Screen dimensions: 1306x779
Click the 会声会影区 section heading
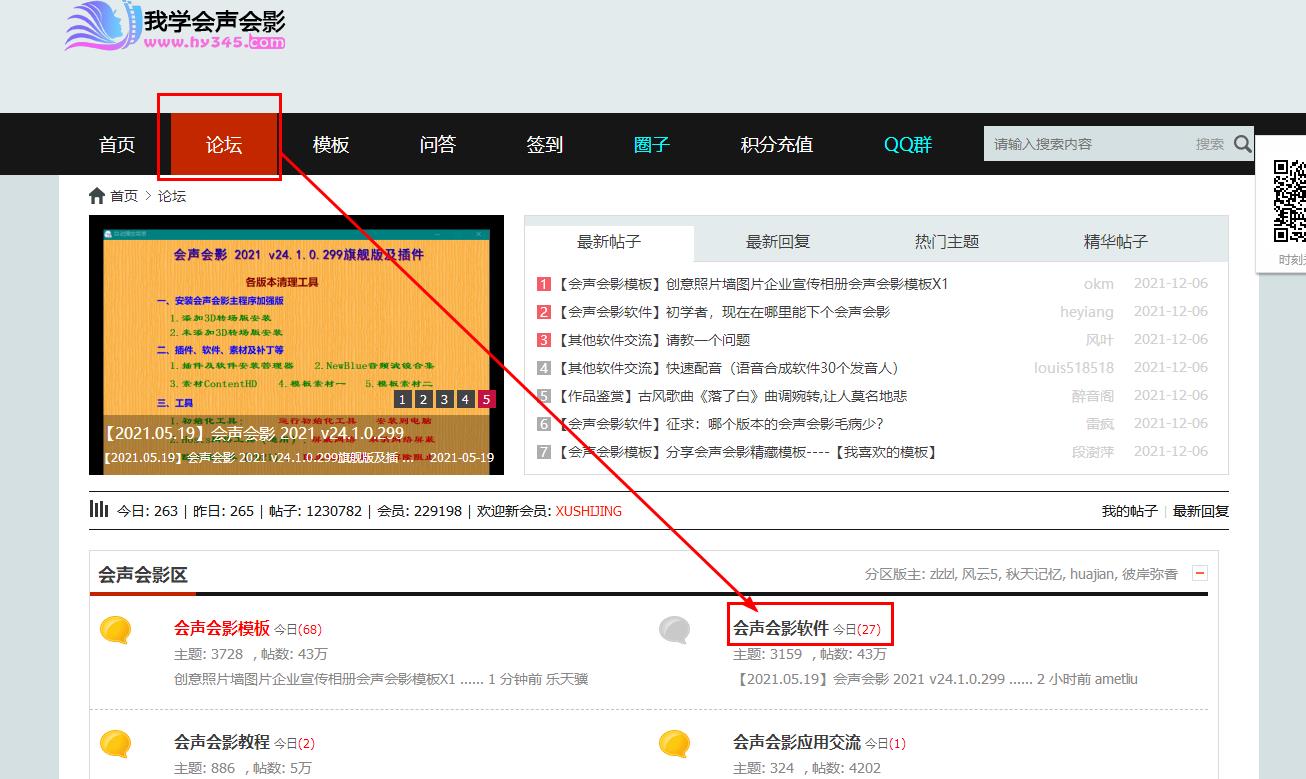click(x=142, y=575)
